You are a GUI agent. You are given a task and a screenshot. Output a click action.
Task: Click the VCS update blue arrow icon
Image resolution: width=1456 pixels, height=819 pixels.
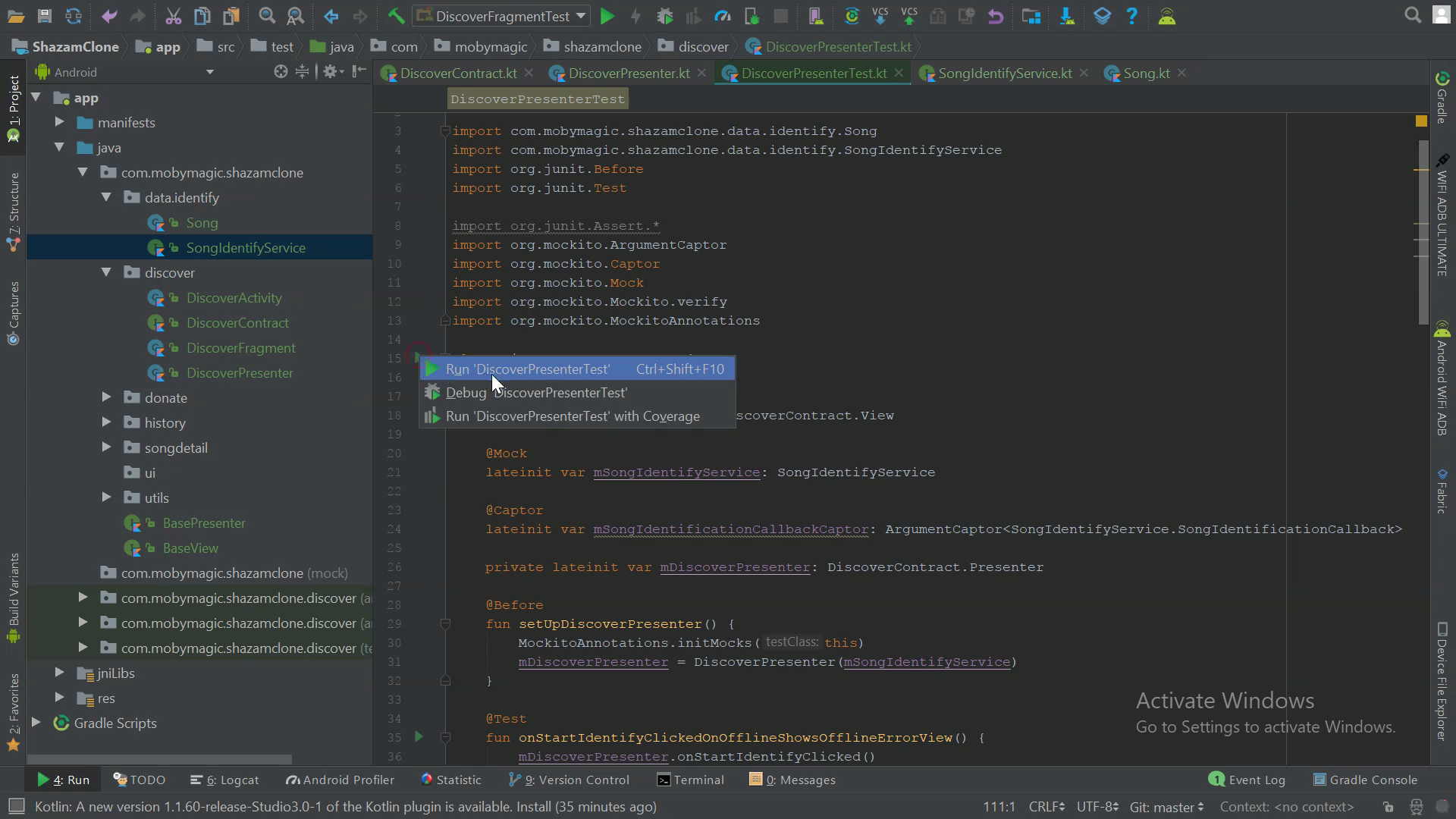tap(880, 16)
